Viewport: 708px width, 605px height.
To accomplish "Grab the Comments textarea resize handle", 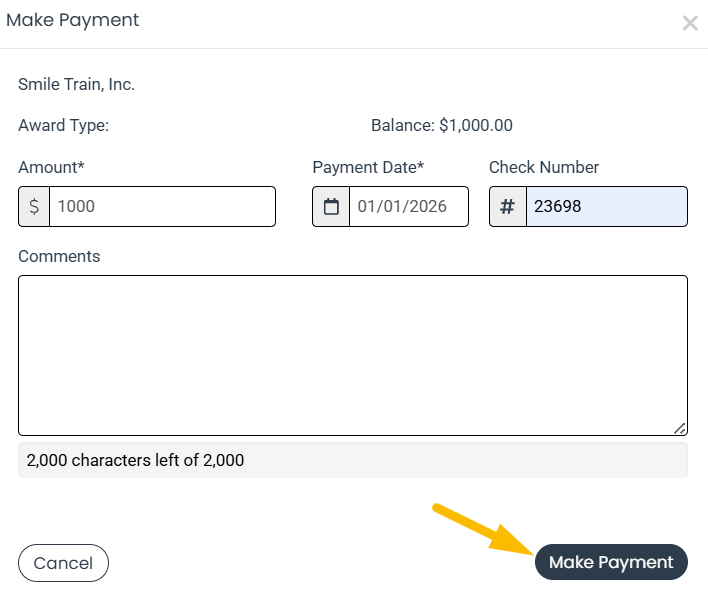I will [680, 428].
